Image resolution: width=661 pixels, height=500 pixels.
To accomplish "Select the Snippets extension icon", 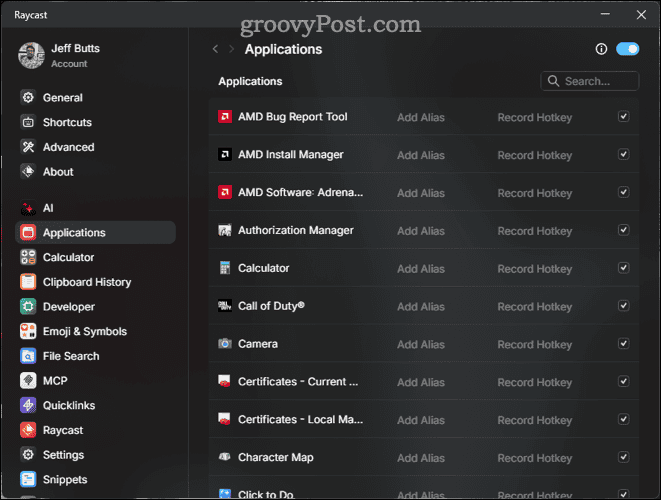I will [28, 479].
